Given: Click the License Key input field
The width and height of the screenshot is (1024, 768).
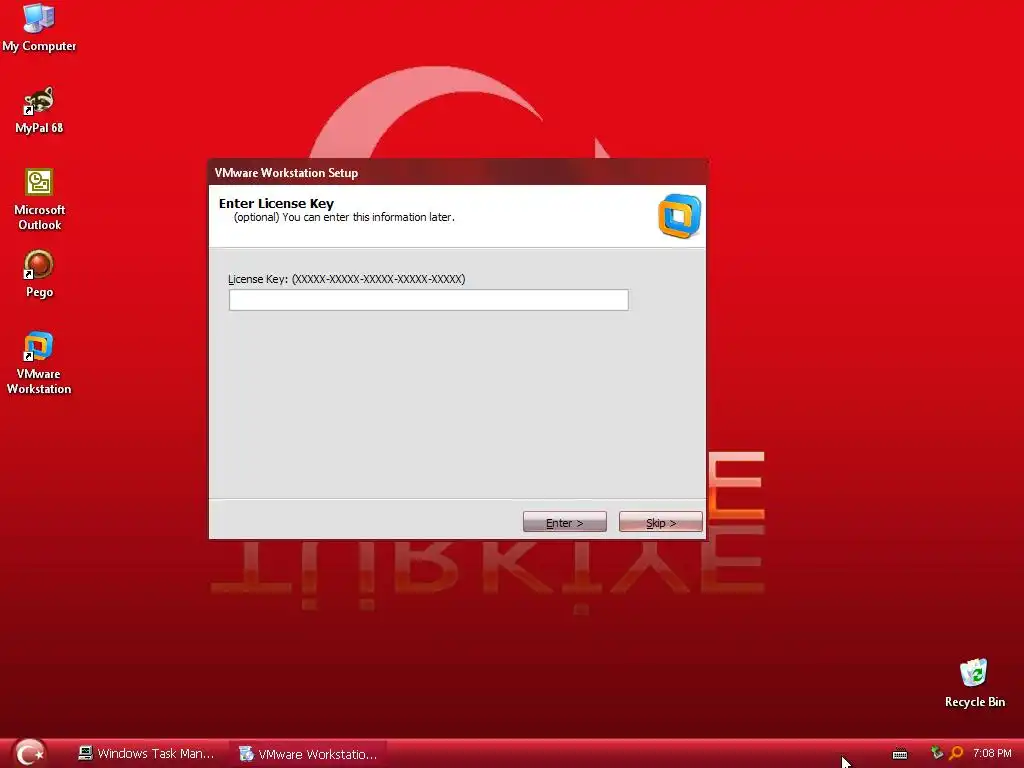Looking at the screenshot, I should (428, 300).
